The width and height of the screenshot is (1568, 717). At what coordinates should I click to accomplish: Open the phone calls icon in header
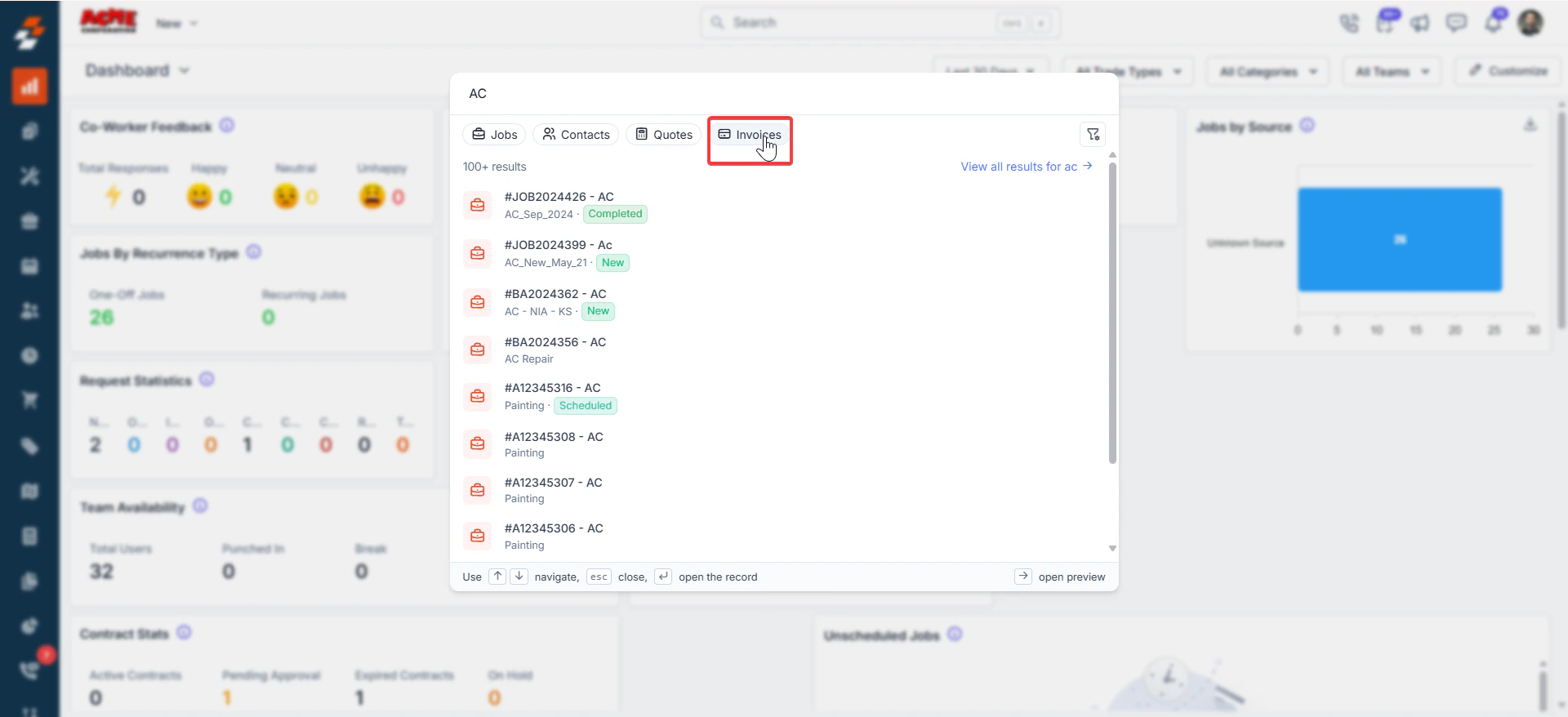tap(1349, 23)
